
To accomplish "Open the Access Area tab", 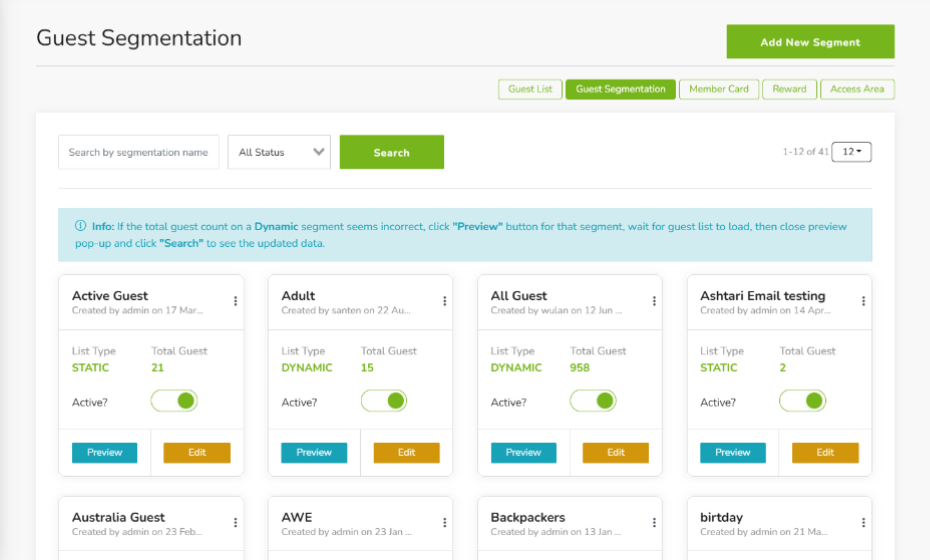I will point(857,89).
